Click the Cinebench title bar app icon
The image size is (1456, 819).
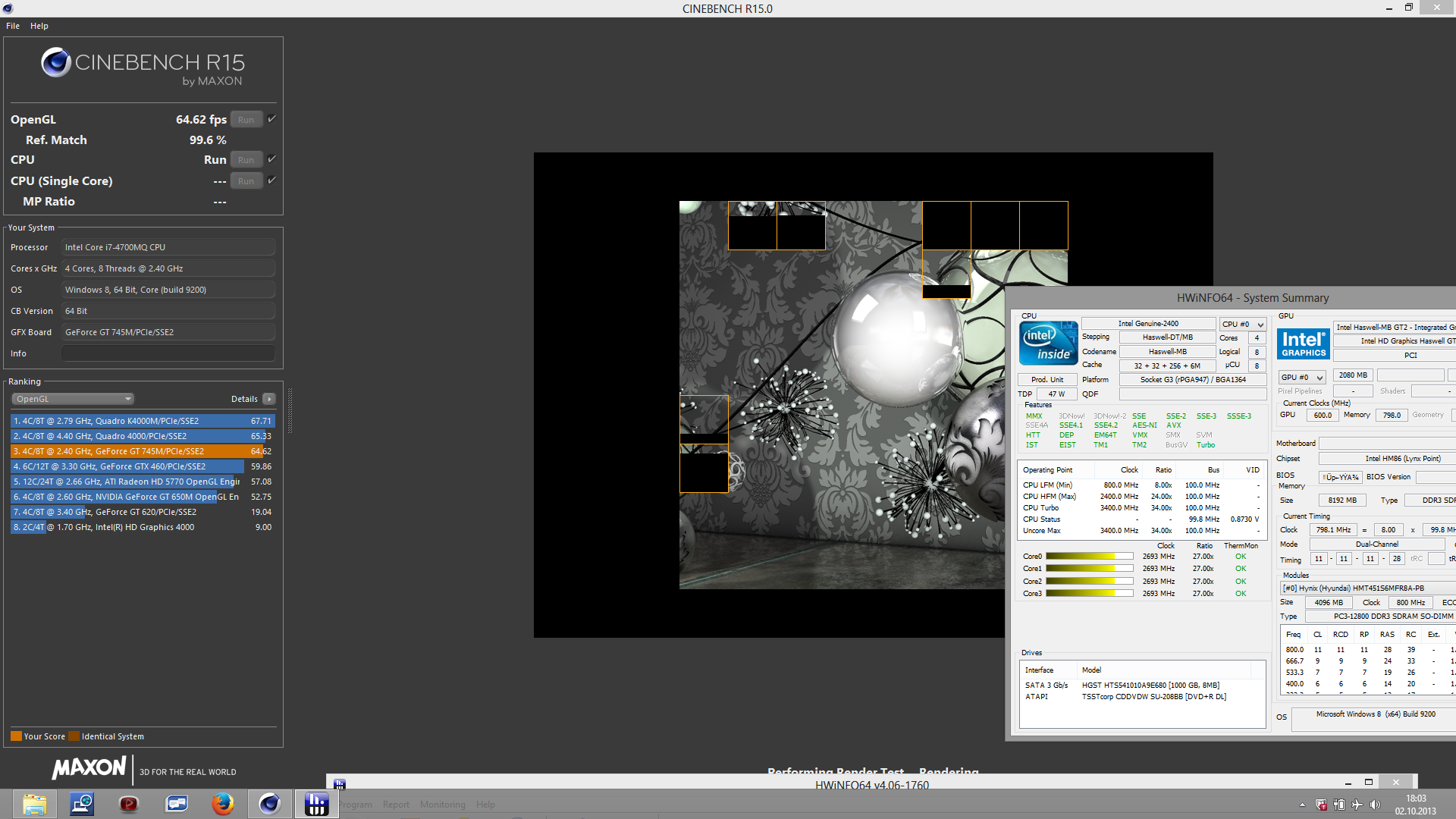[8, 8]
